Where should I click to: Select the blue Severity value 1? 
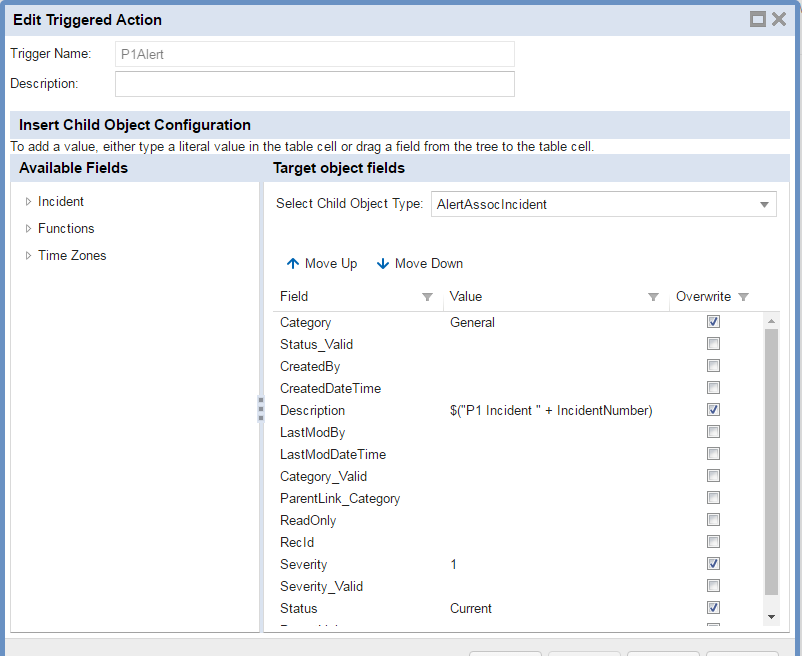[x=453, y=564]
